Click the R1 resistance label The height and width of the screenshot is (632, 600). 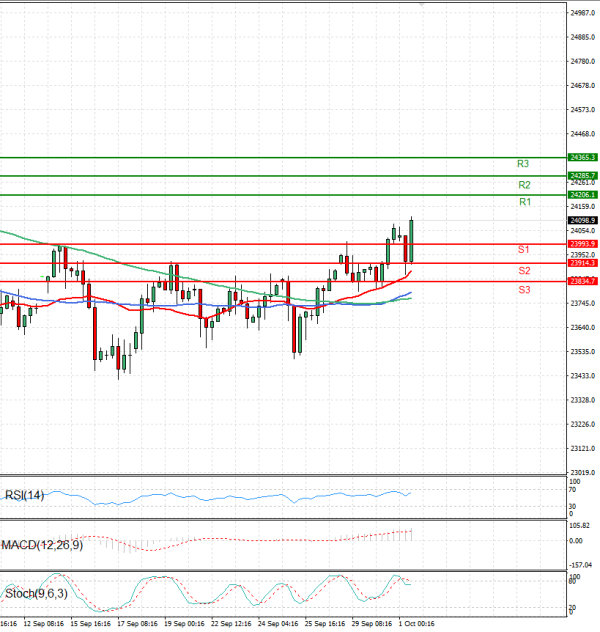tap(524, 203)
